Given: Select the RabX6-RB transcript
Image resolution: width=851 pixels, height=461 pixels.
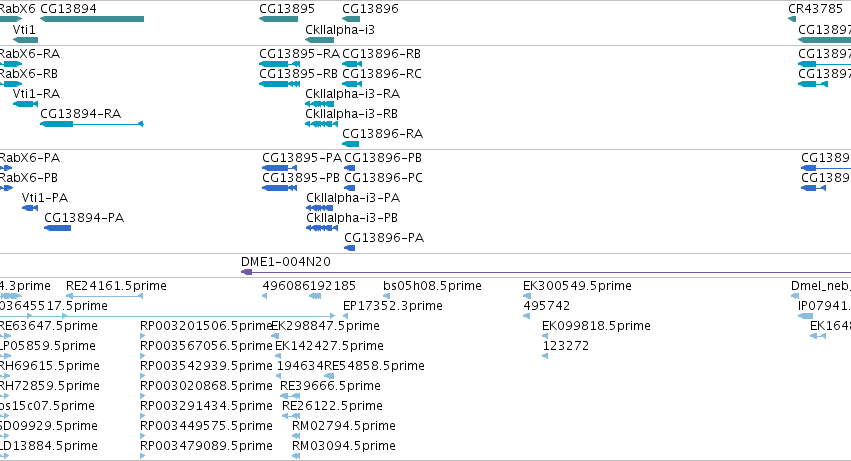Looking at the screenshot, I should (11, 84).
